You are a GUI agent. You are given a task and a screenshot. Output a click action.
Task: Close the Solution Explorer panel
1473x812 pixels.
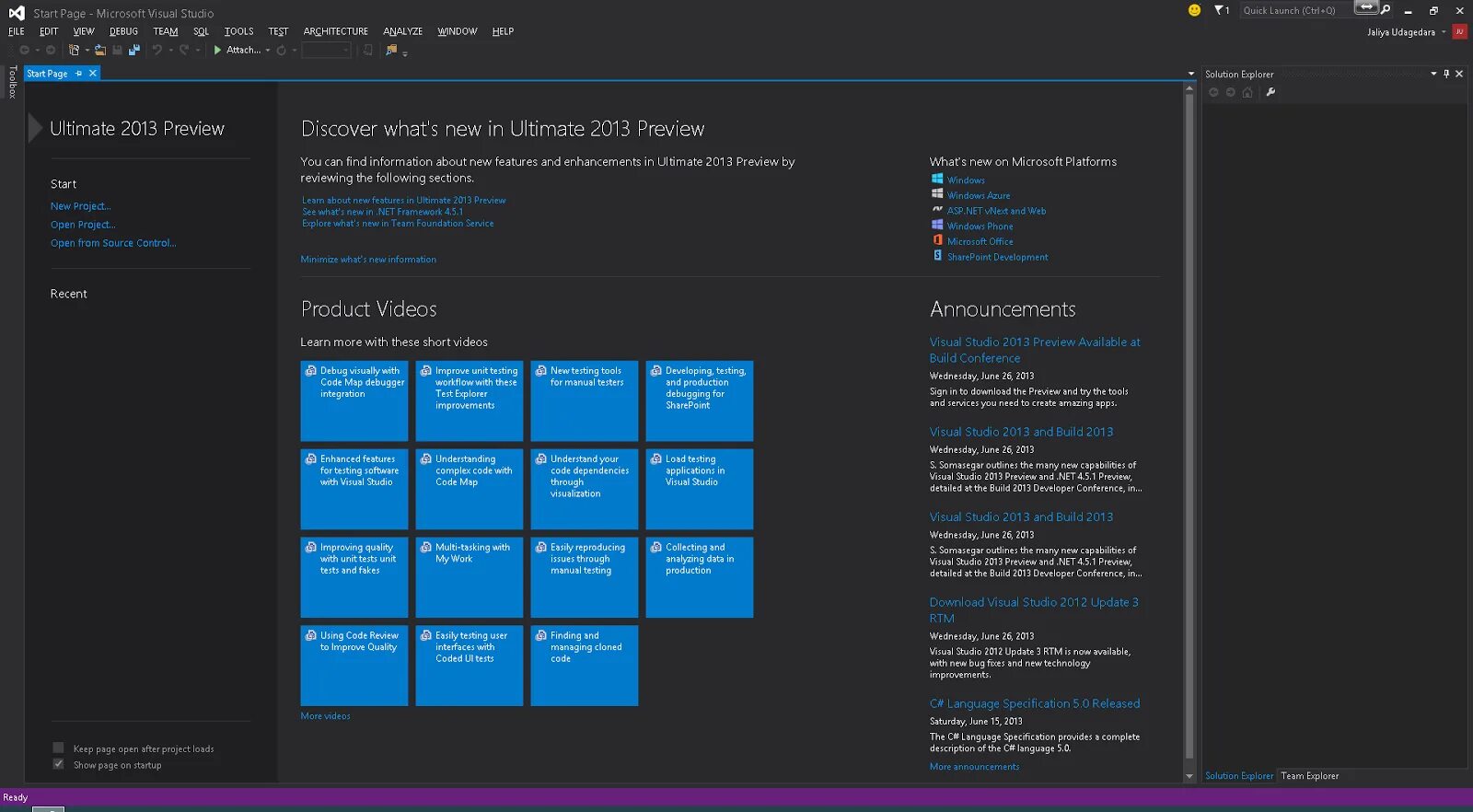coord(1459,74)
